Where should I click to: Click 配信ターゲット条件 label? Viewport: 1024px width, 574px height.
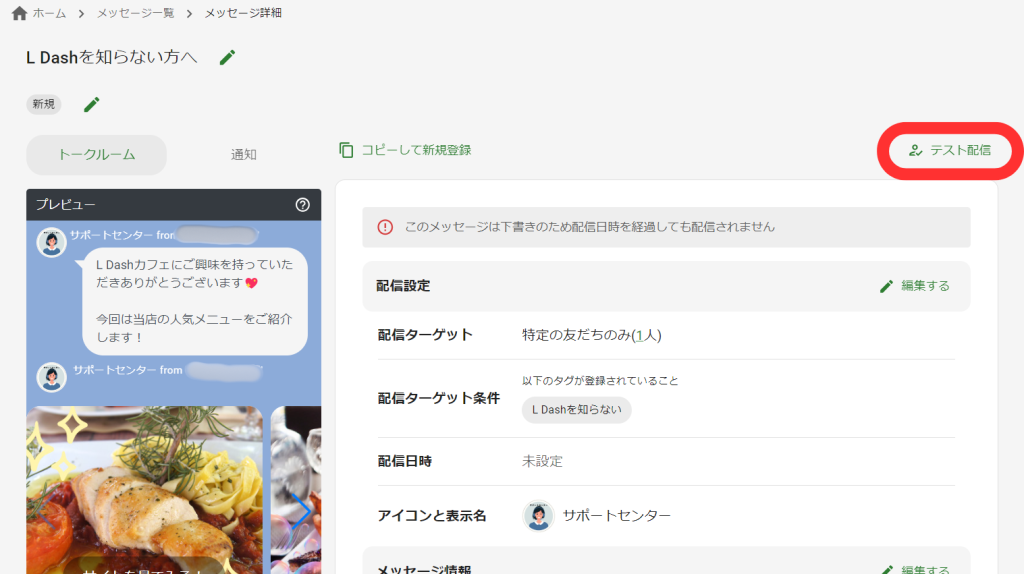click(439, 398)
